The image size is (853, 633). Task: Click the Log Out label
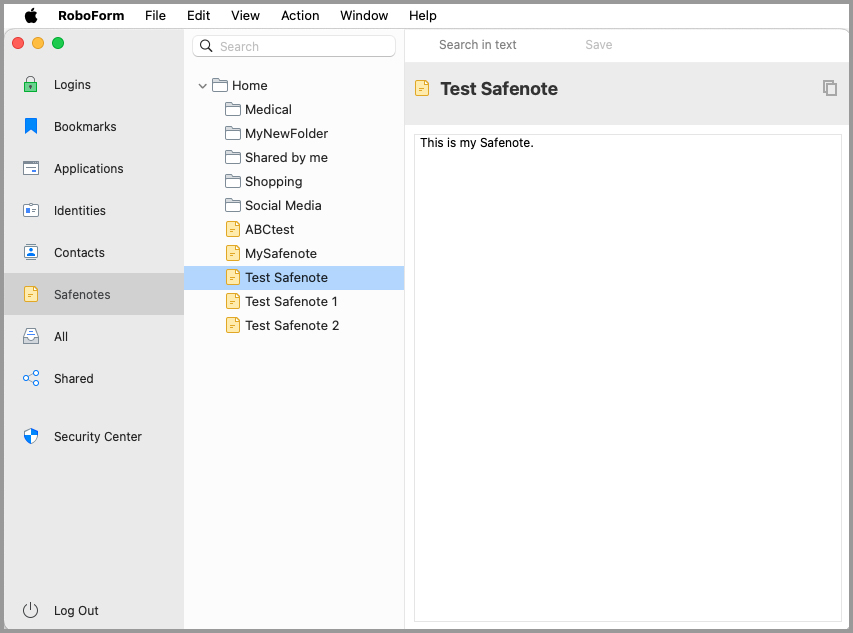(76, 611)
